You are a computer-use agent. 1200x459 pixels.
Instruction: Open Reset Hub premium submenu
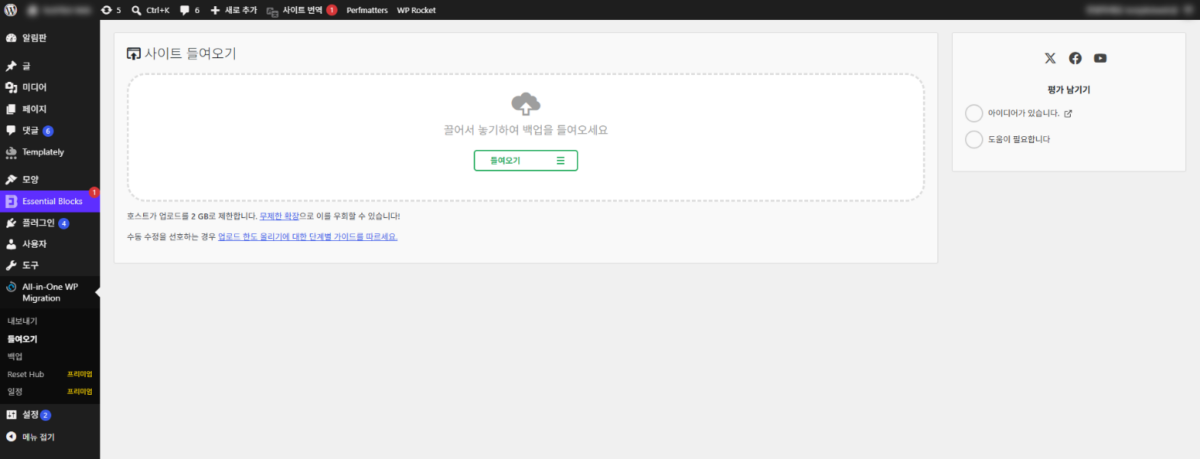tap(50, 374)
